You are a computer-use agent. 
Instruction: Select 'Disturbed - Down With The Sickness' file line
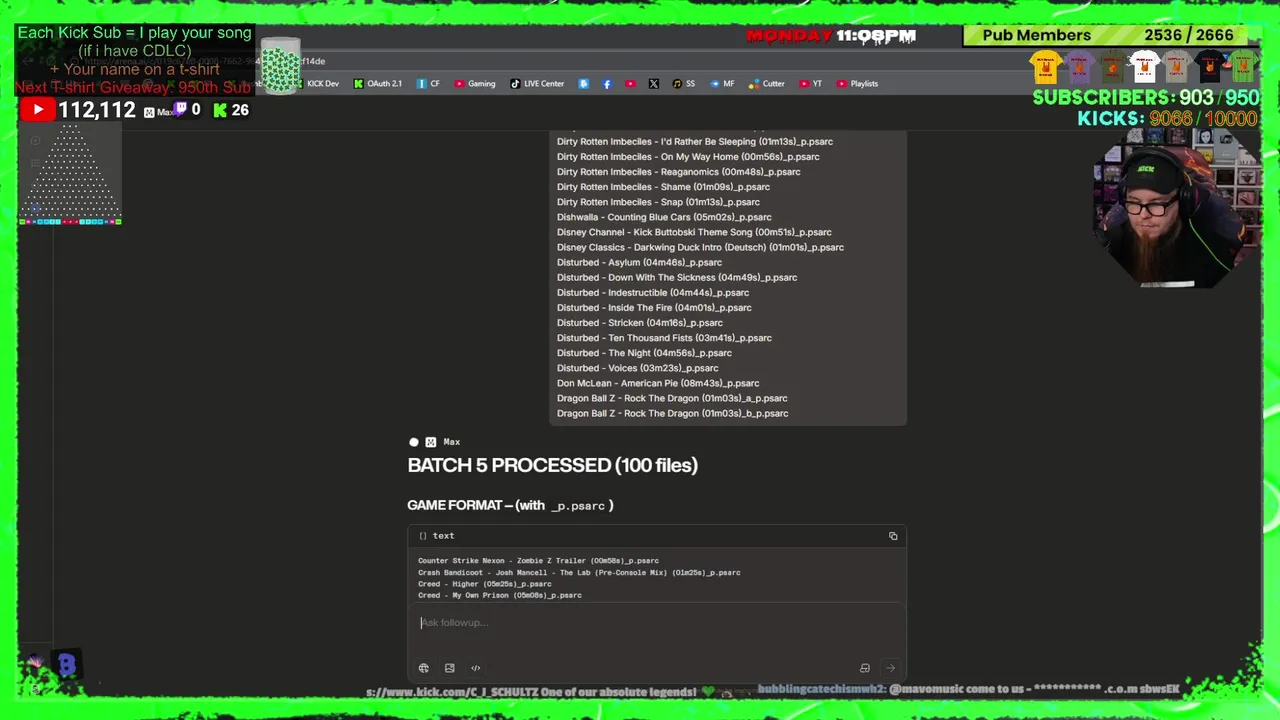[x=677, y=278]
